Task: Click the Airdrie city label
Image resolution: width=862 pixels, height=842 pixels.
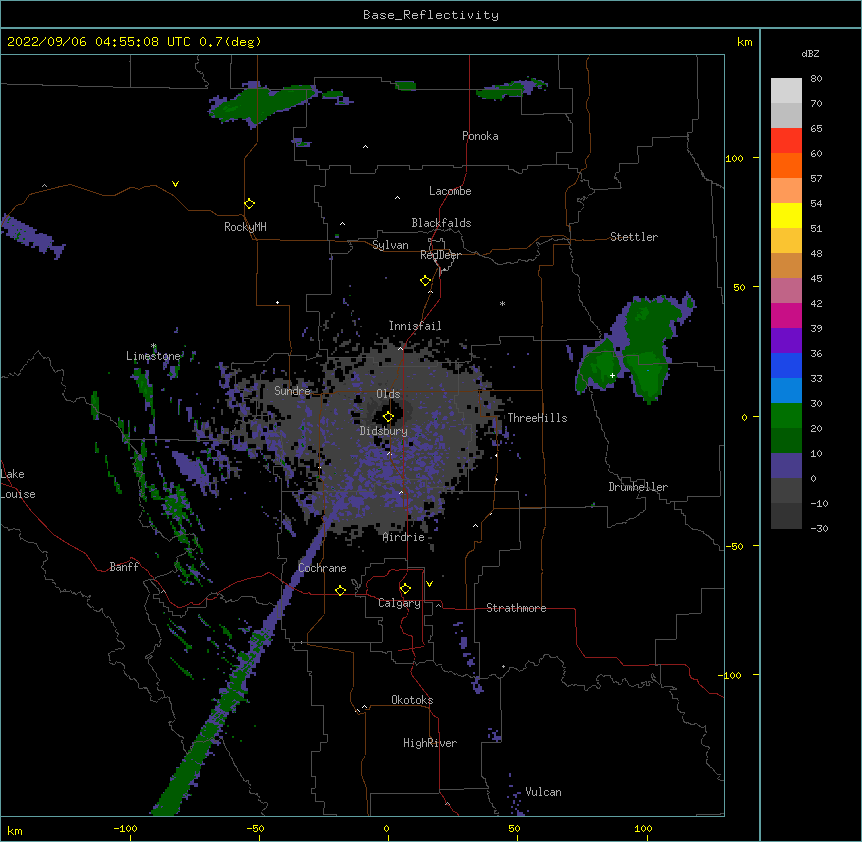Action: [x=404, y=537]
